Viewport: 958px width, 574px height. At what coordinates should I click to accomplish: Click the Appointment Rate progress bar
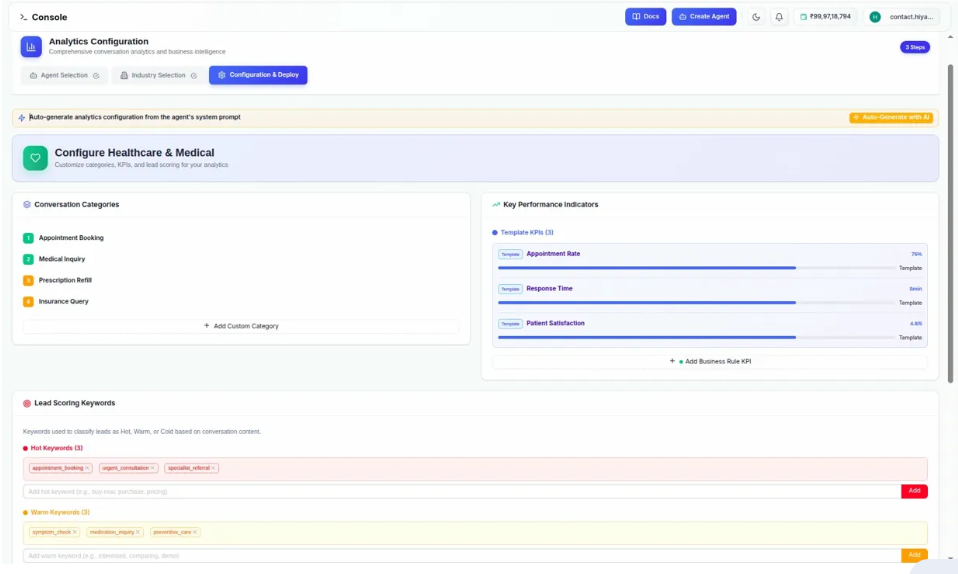tap(696, 268)
